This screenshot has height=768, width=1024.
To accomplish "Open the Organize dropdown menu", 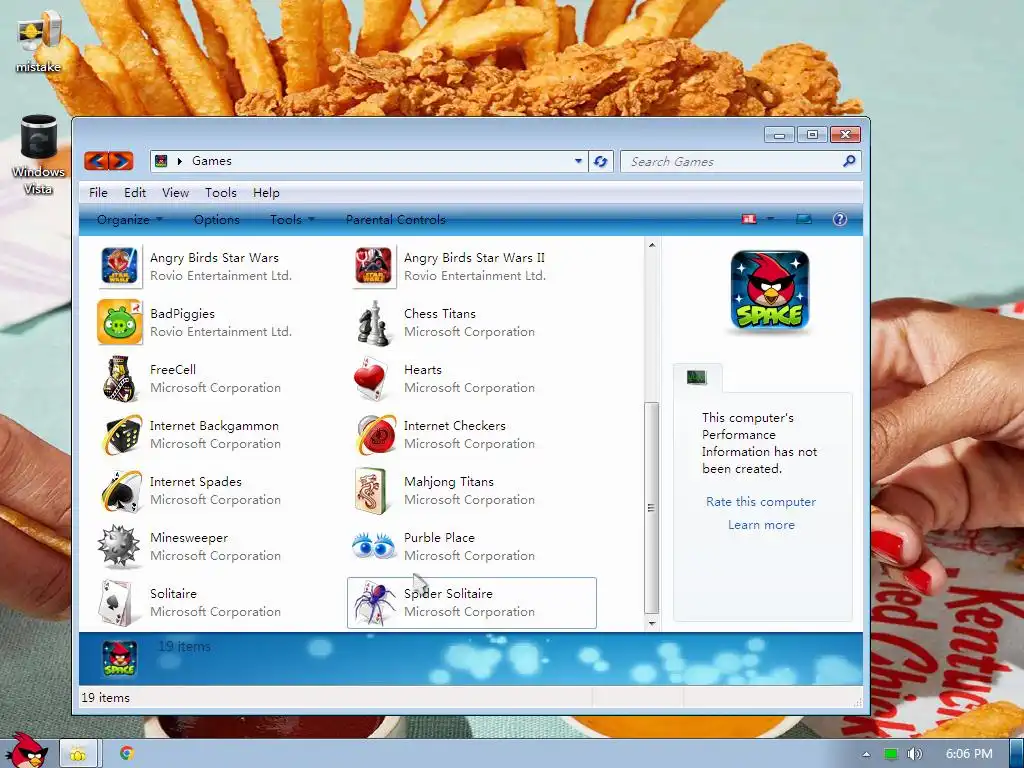I will point(129,219).
